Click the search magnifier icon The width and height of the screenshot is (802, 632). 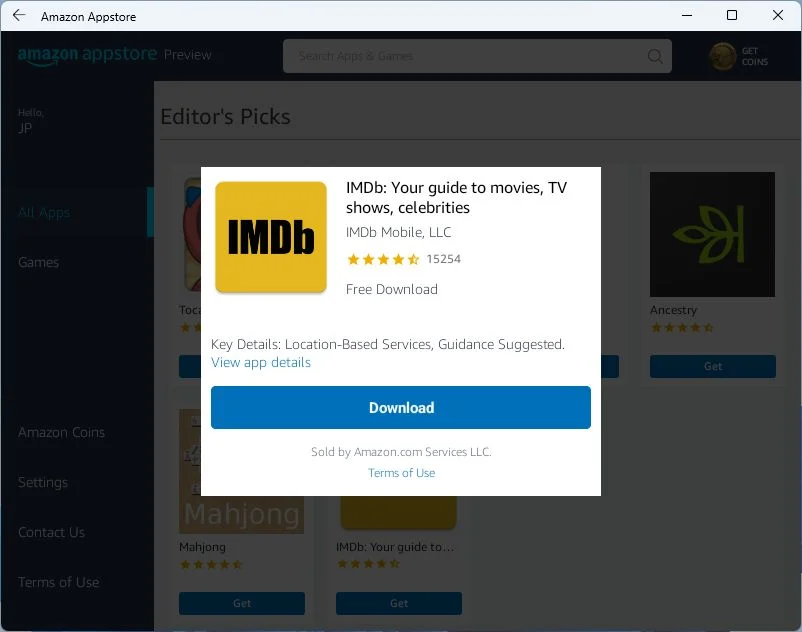655,56
